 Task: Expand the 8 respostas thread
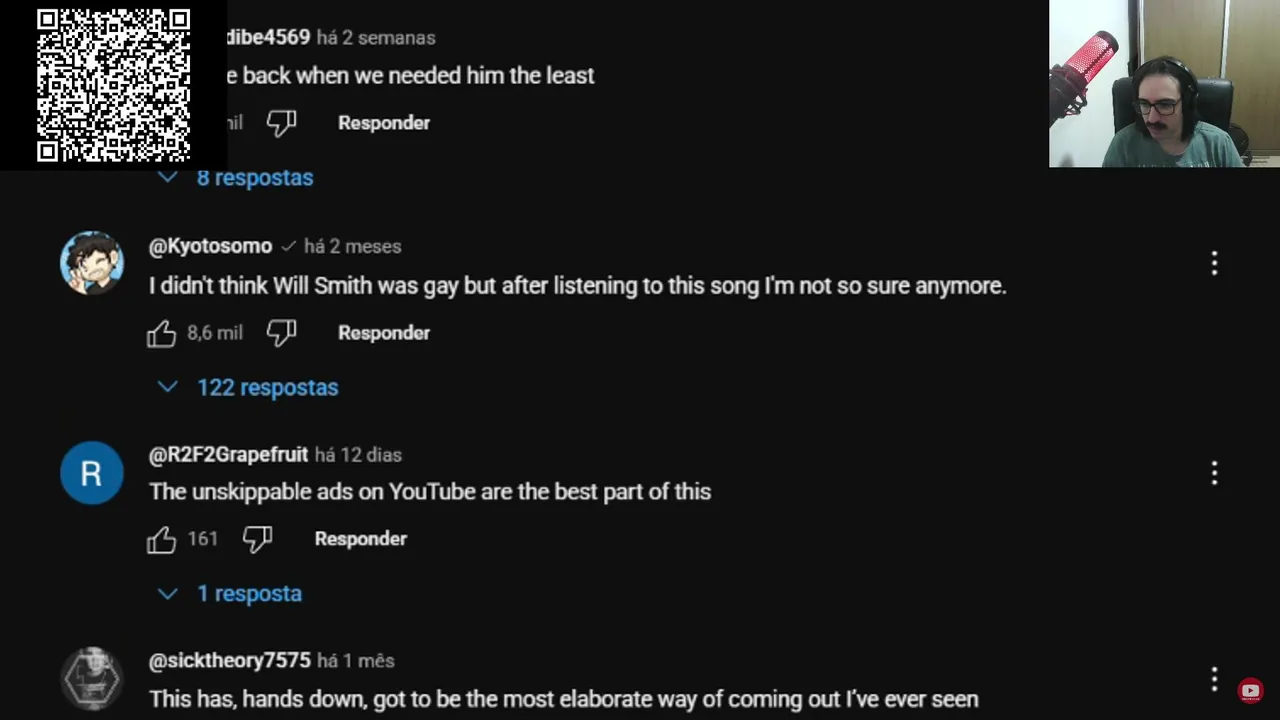pos(236,178)
